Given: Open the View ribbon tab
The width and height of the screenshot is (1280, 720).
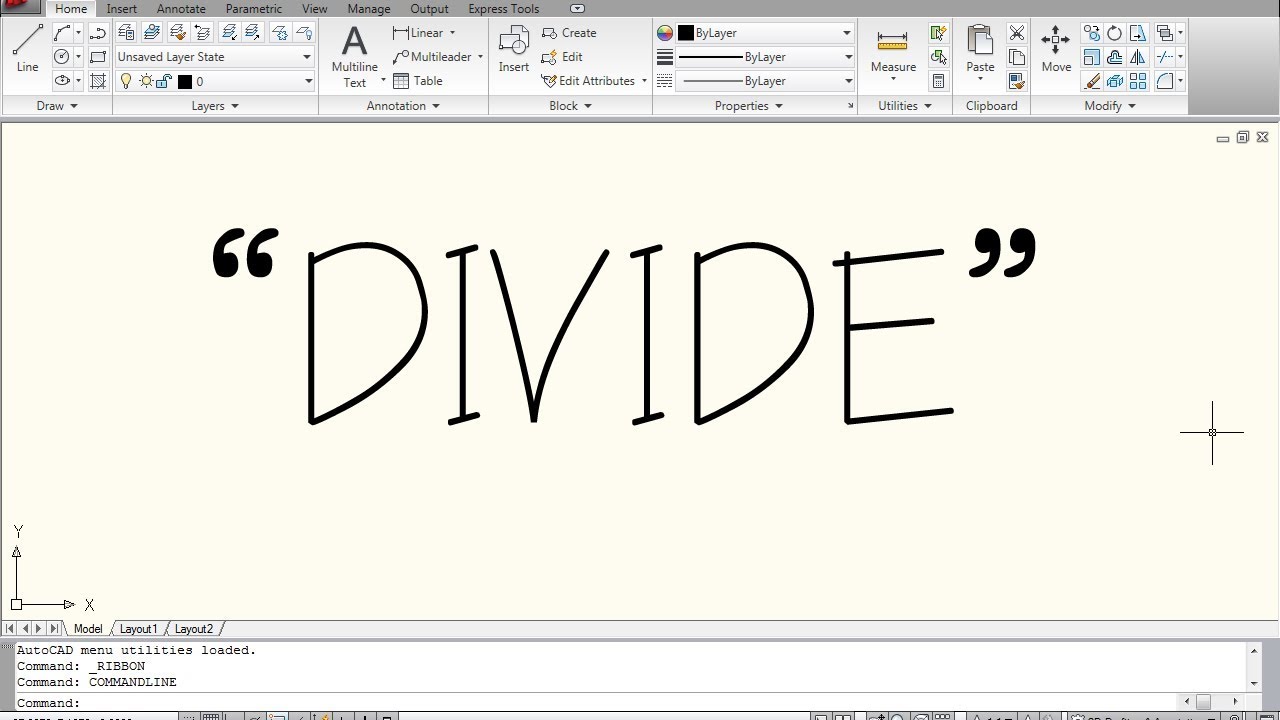Looking at the screenshot, I should tap(315, 9).
